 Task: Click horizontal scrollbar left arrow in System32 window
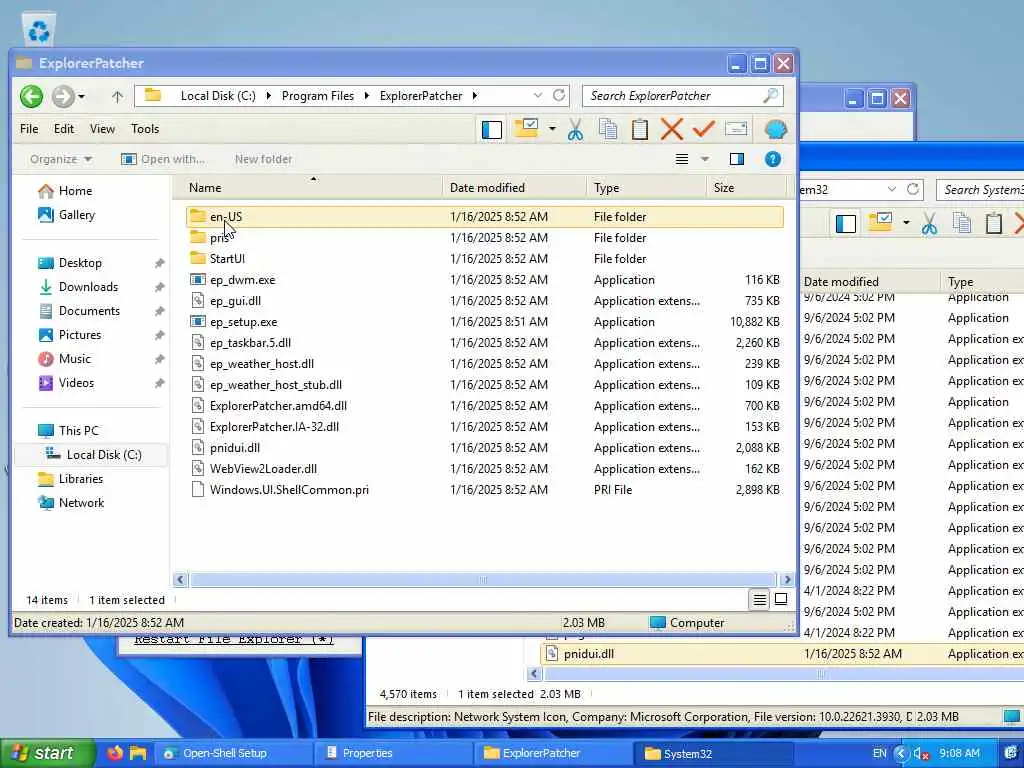tap(534, 673)
